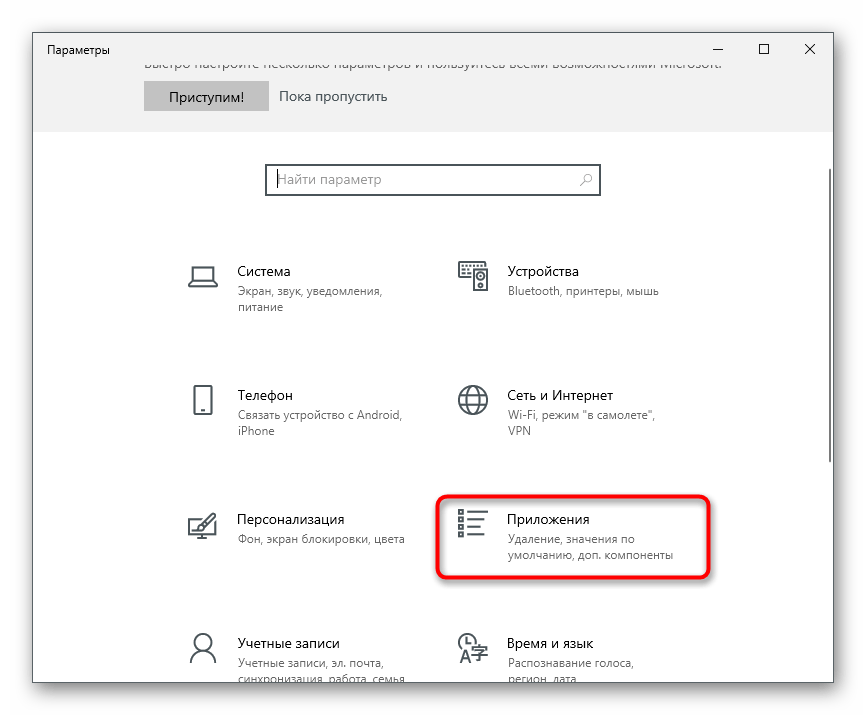Click the Пока пропустить link
866x715 pixels.
point(333,97)
